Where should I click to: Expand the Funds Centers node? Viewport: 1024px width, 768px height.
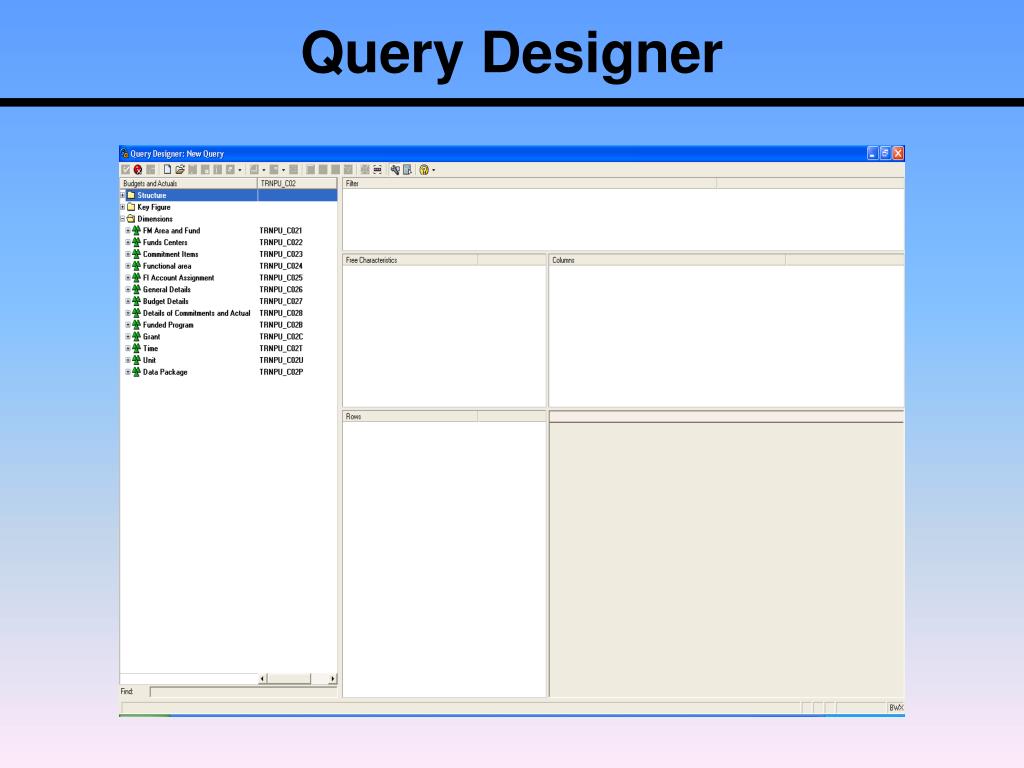[x=128, y=242]
